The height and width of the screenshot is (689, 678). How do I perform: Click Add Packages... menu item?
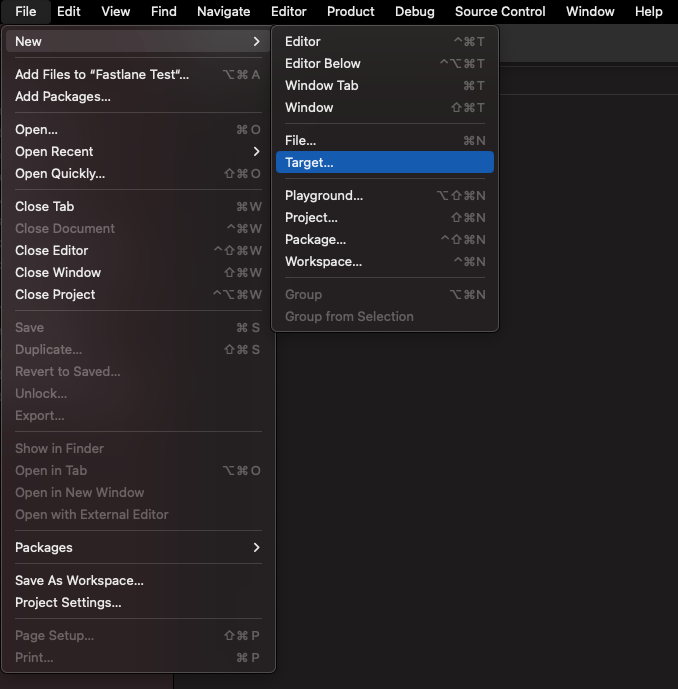(63, 97)
